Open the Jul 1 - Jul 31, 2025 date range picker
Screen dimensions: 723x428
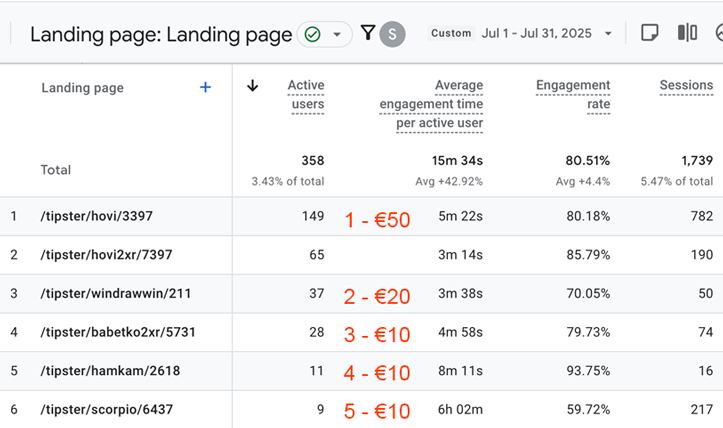point(546,33)
